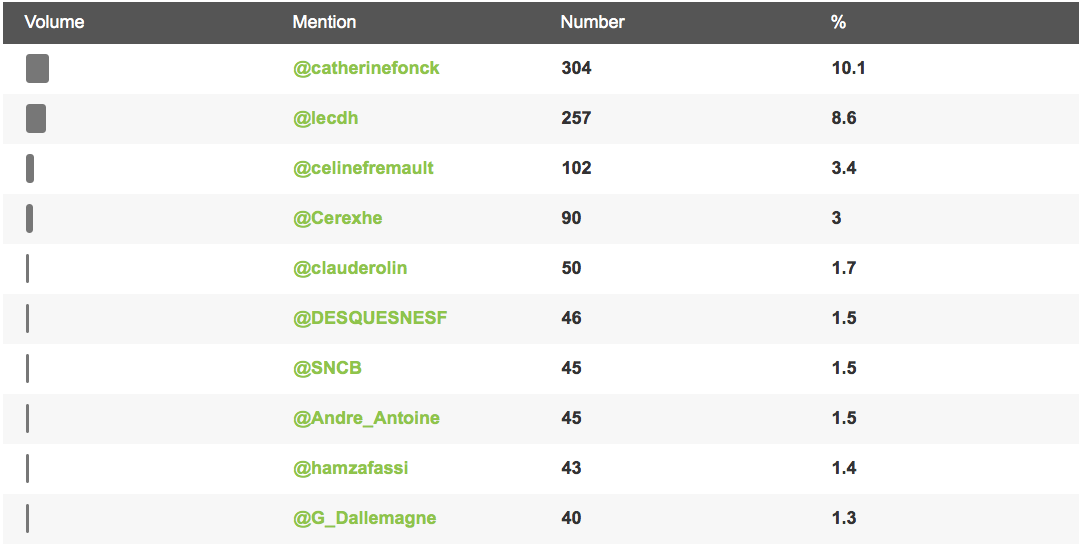Click the 8.6 percentage cell
Viewport: 1080px width, 548px height.
coord(844,118)
